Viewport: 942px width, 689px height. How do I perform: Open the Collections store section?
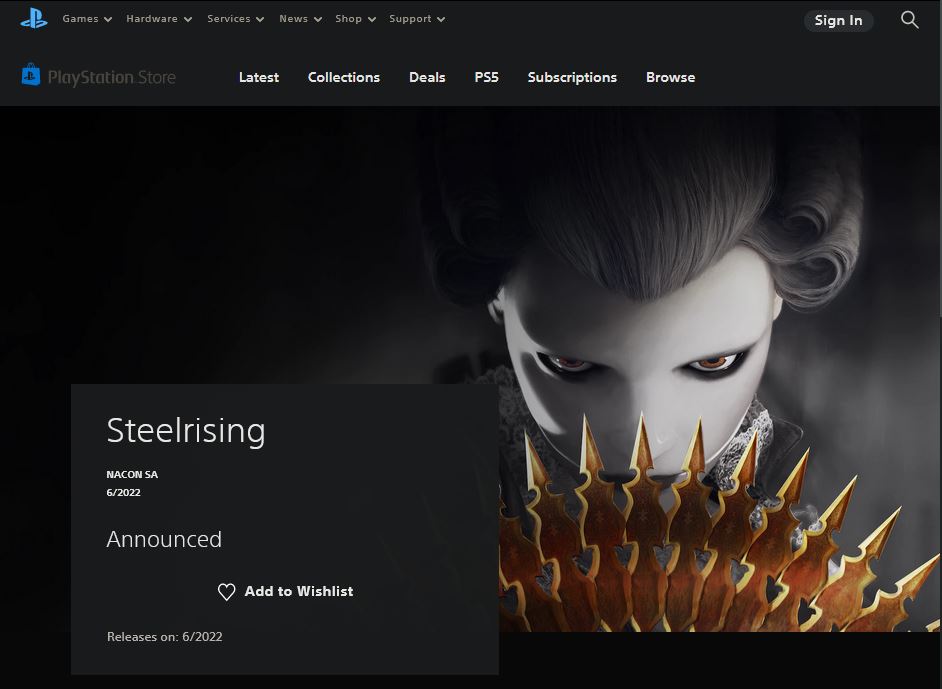(344, 77)
